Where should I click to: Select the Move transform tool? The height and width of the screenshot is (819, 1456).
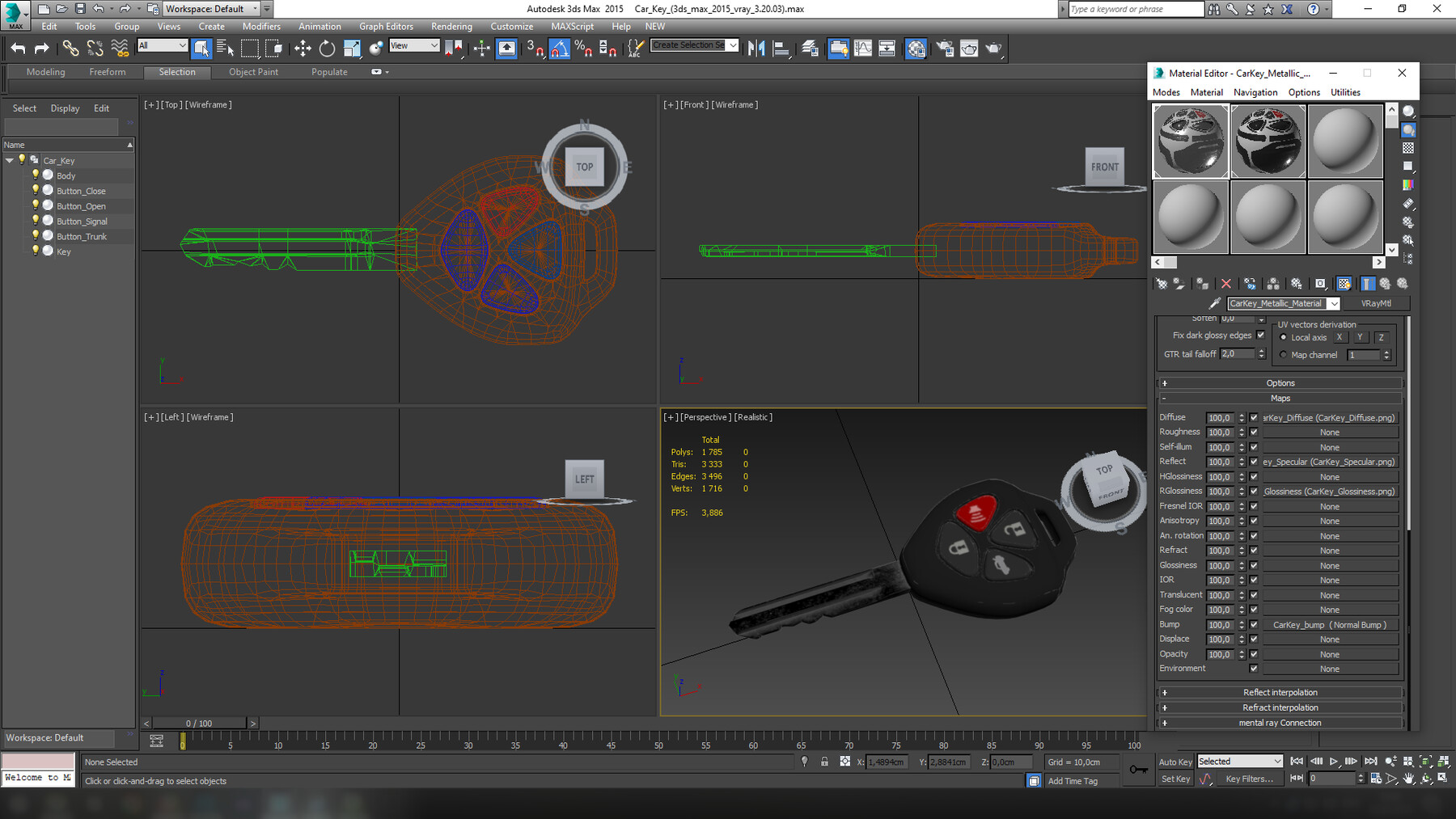[303, 49]
